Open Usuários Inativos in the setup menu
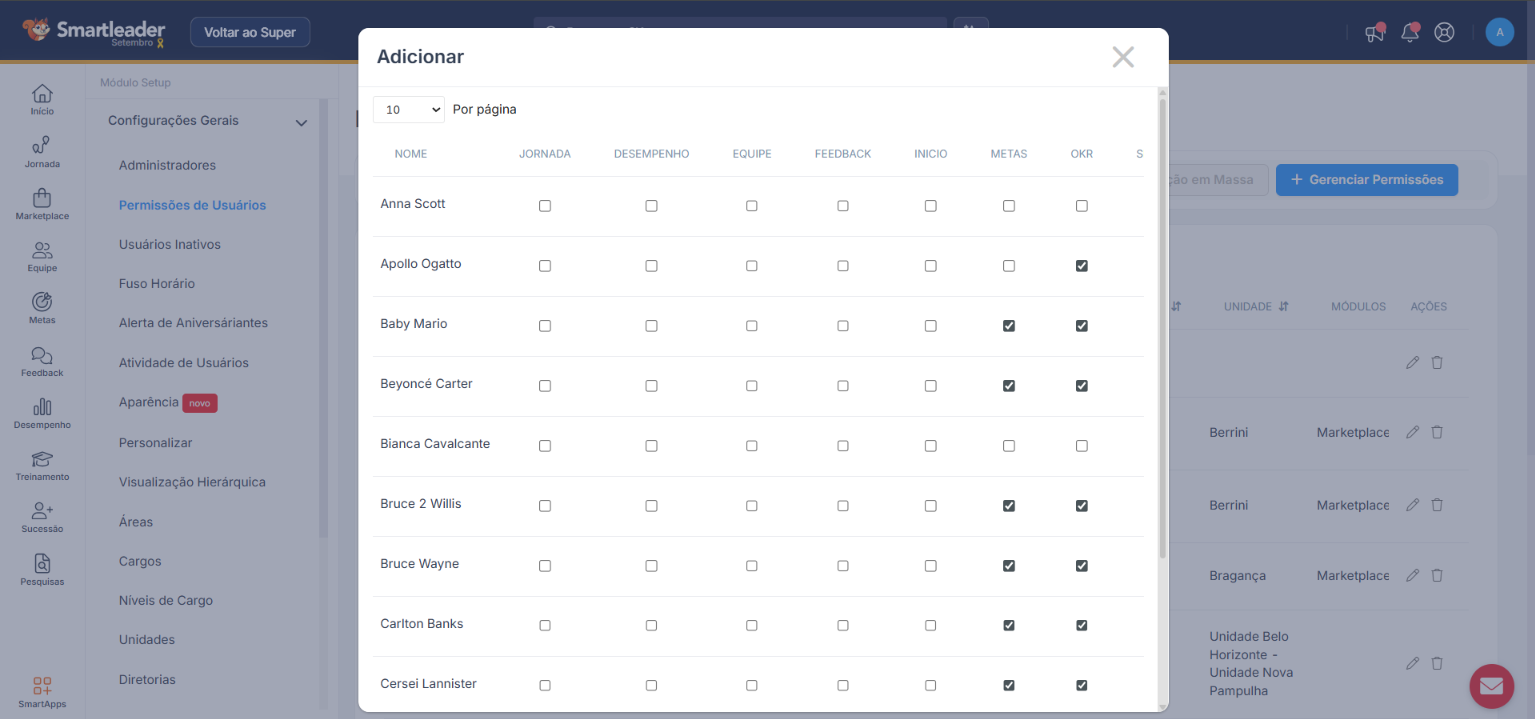Screen dimensions: 1535x719 pos(169,244)
